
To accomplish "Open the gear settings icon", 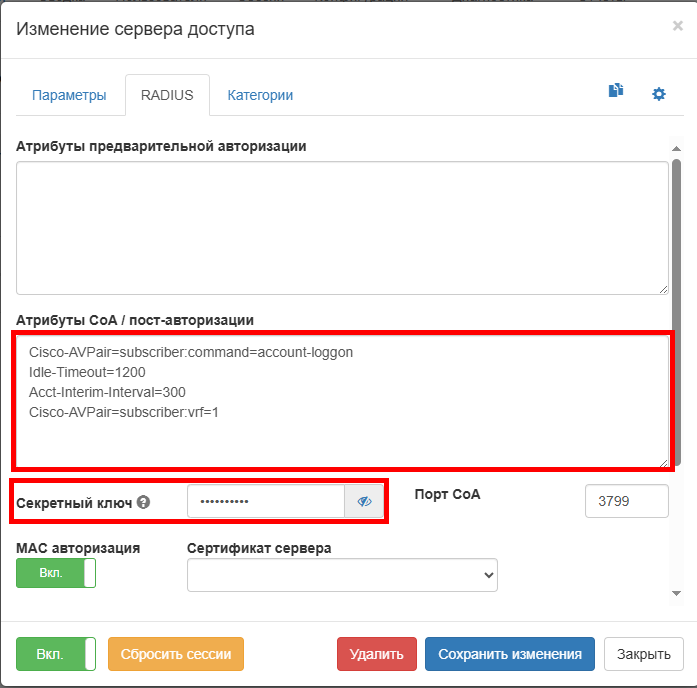I will 659,94.
